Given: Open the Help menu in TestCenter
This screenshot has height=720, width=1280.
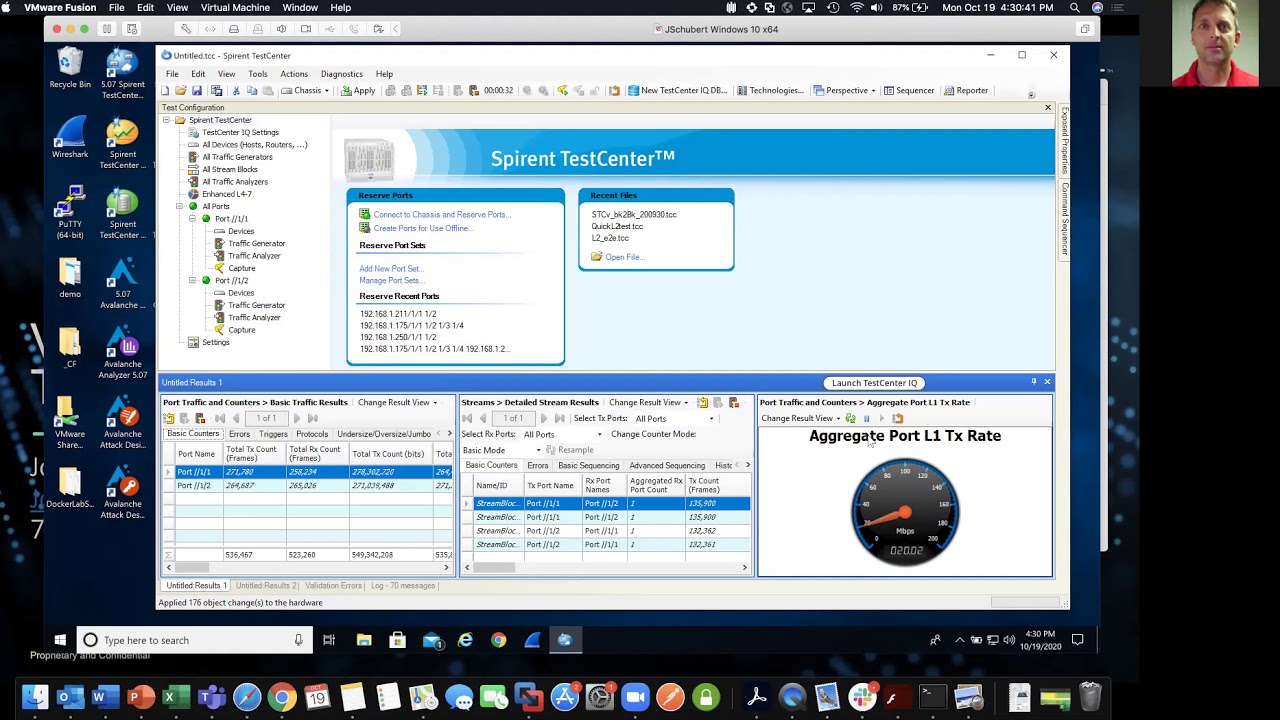Looking at the screenshot, I should click(384, 74).
